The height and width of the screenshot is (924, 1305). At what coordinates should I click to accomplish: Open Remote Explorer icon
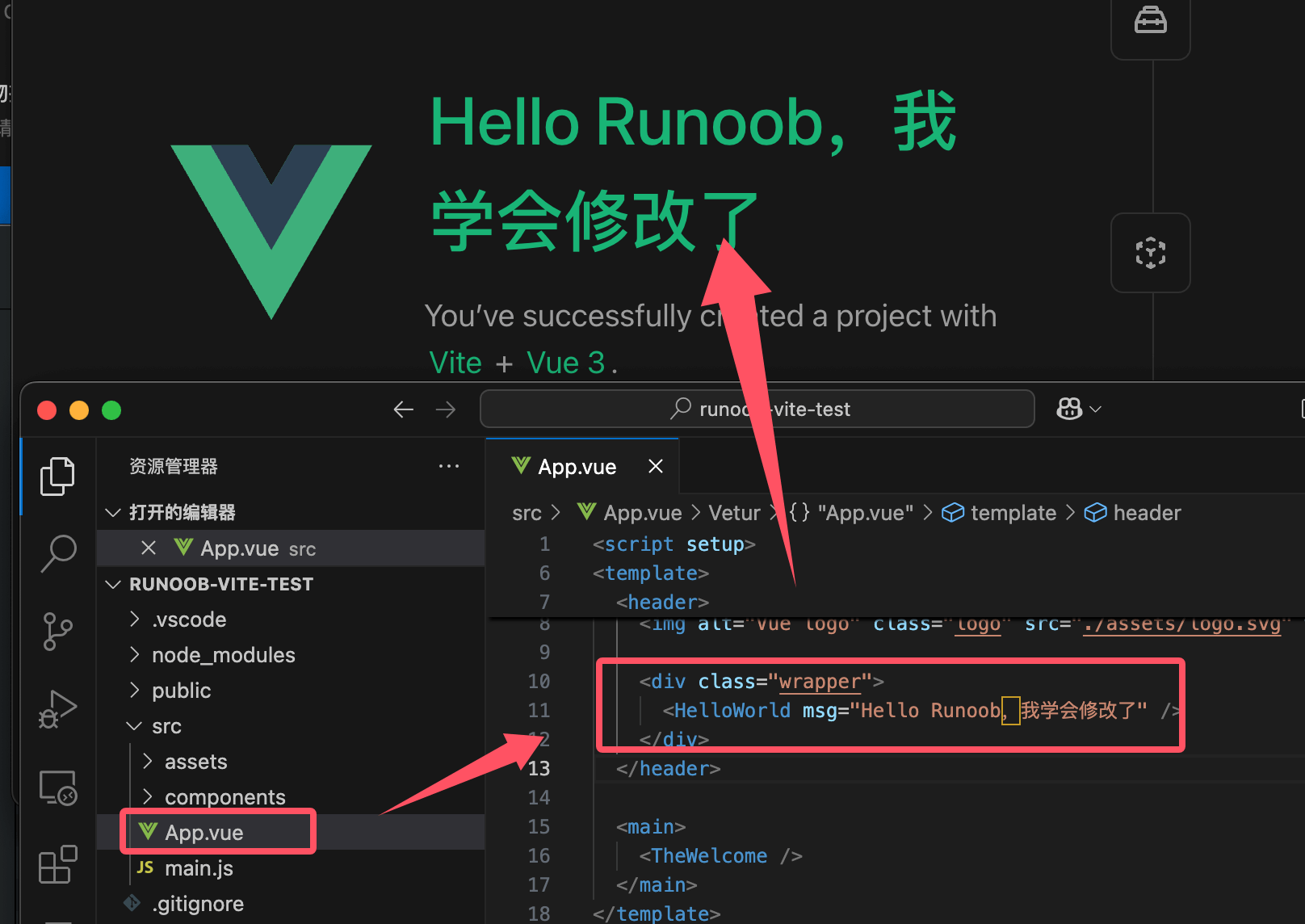point(58,787)
